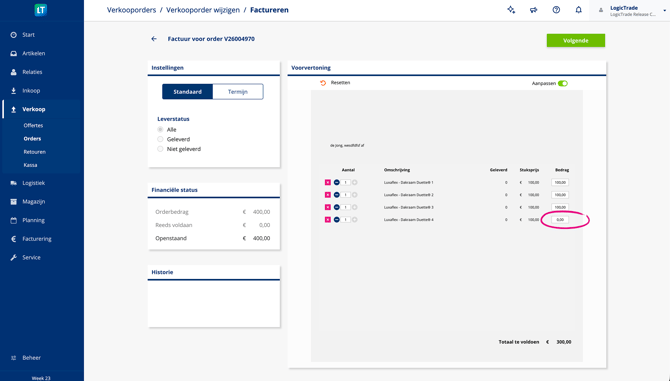
Task: Delete the Dakraam Duette 4 line
Action: point(328,220)
